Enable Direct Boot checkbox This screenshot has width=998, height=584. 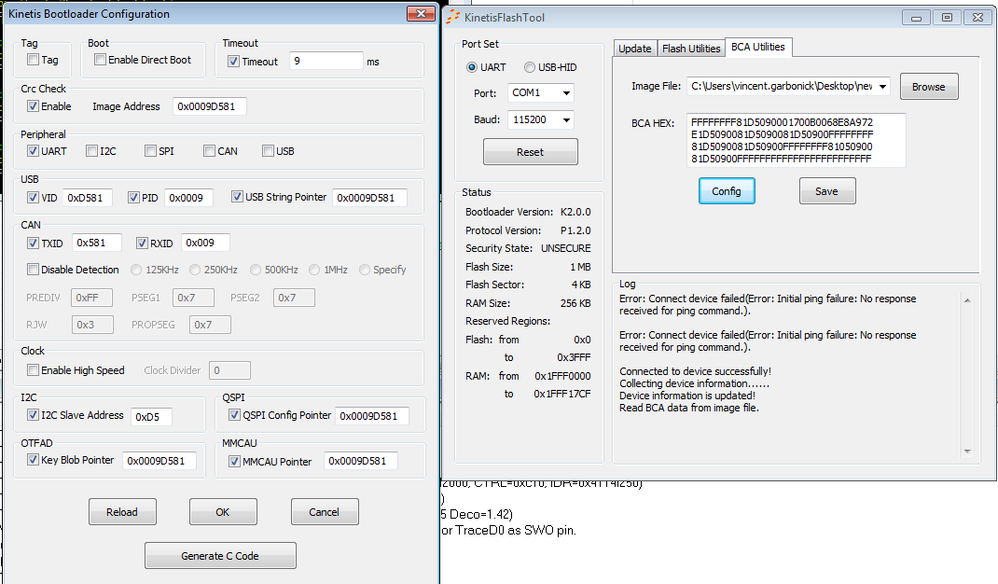(x=100, y=59)
